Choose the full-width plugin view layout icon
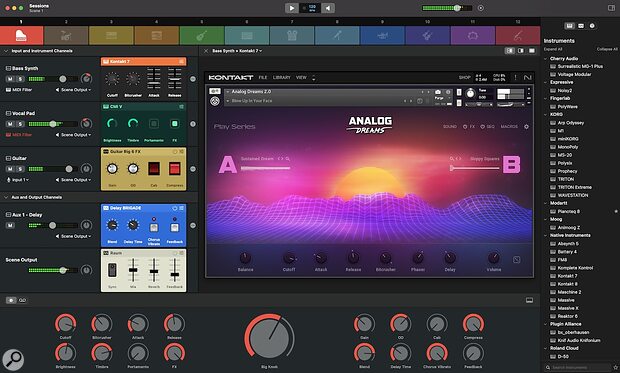The width and height of the screenshot is (620, 373). (x=532, y=51)
